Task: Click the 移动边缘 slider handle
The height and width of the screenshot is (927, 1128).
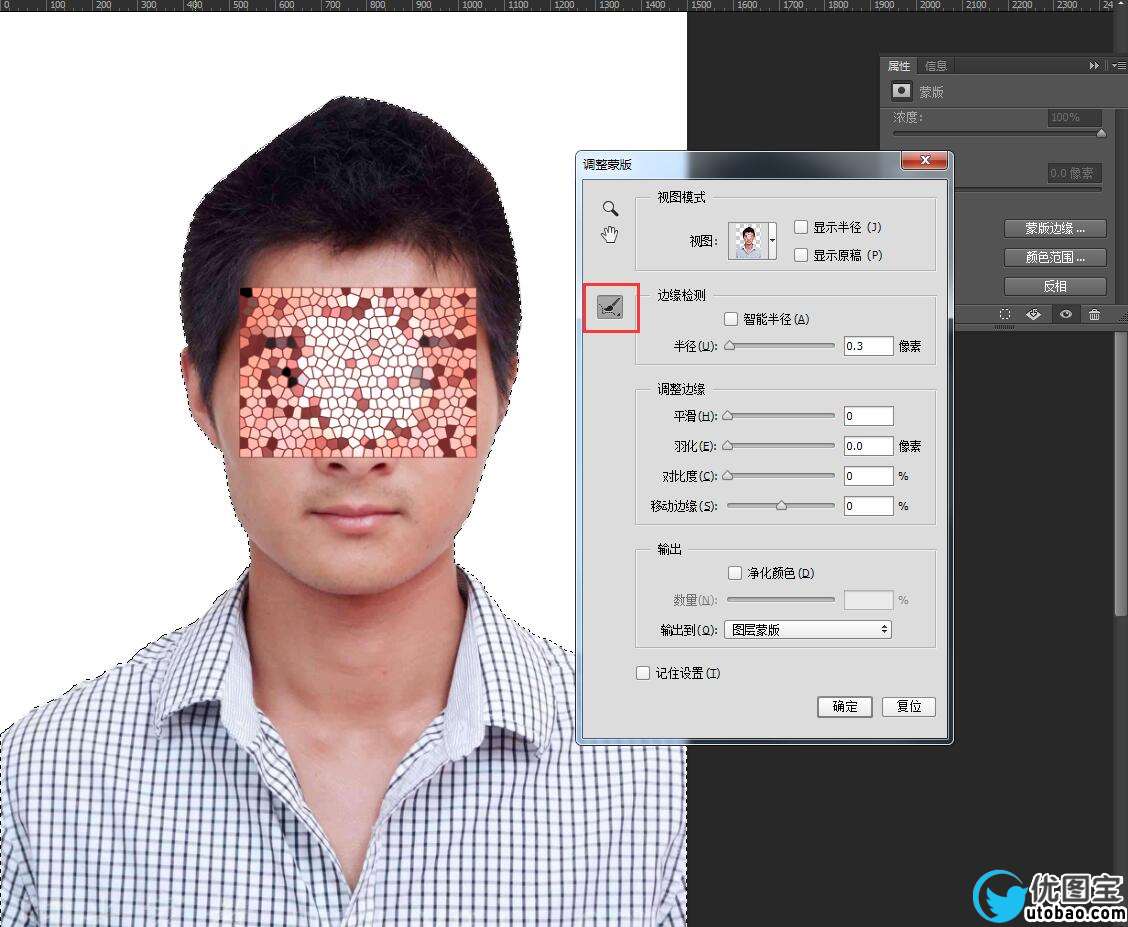Action: [781, 506]
